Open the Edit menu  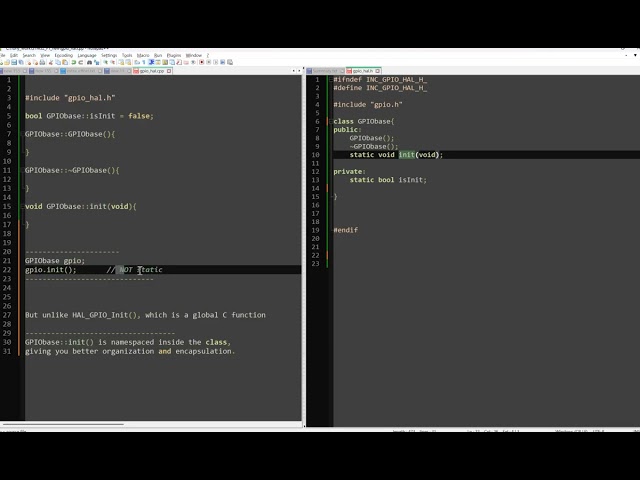[14, 55]
